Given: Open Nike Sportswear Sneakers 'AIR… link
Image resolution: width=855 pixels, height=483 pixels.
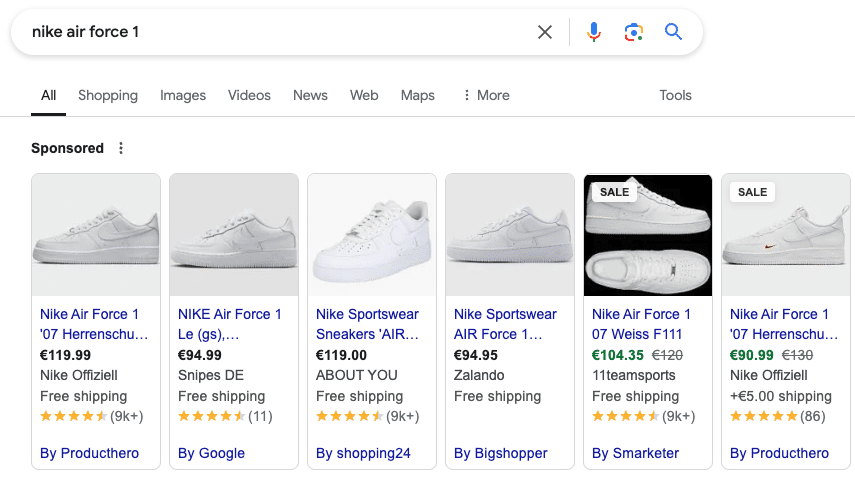Looking at the screenshot, I should click(x=368, y=324).
